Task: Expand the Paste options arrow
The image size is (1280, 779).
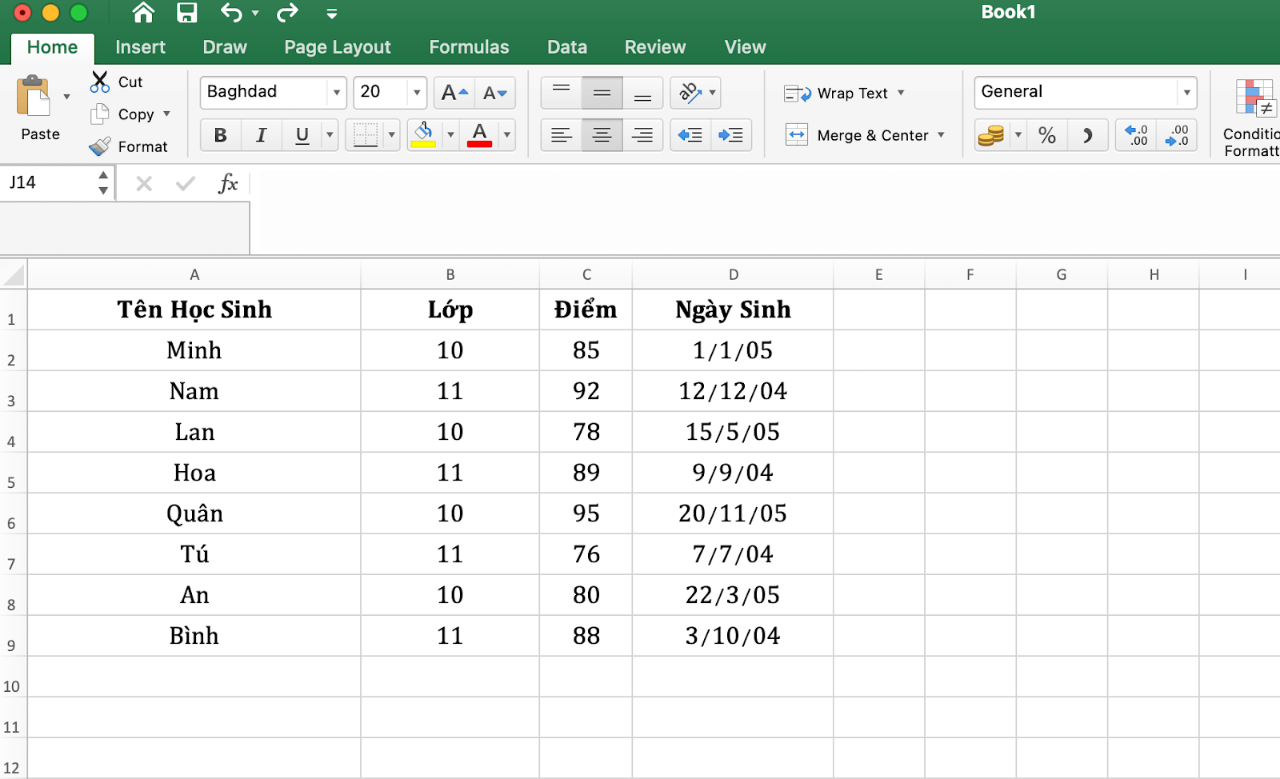Action: (x=67, y=97)
